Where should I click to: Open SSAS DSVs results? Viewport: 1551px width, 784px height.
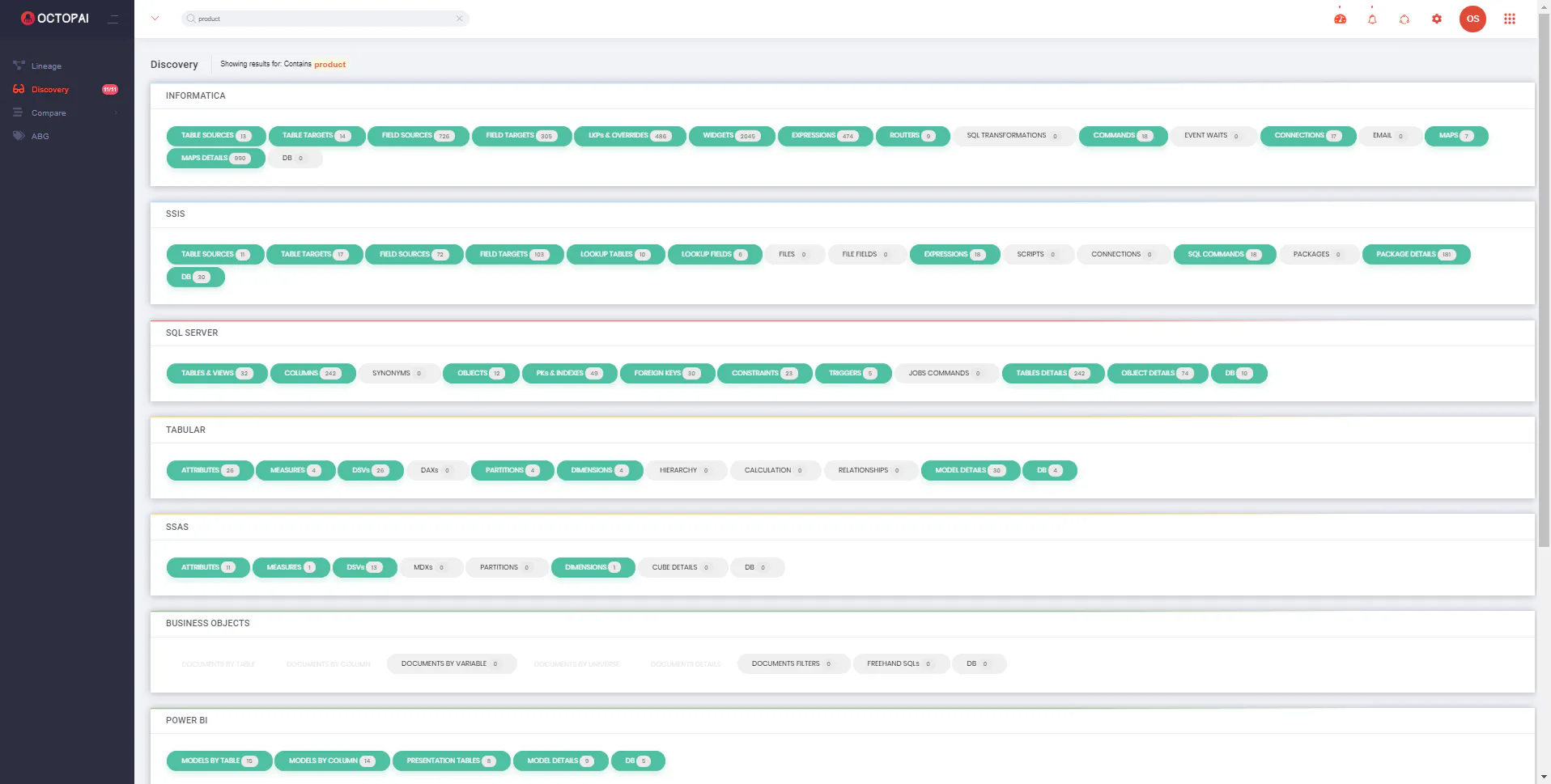[365, 568]
